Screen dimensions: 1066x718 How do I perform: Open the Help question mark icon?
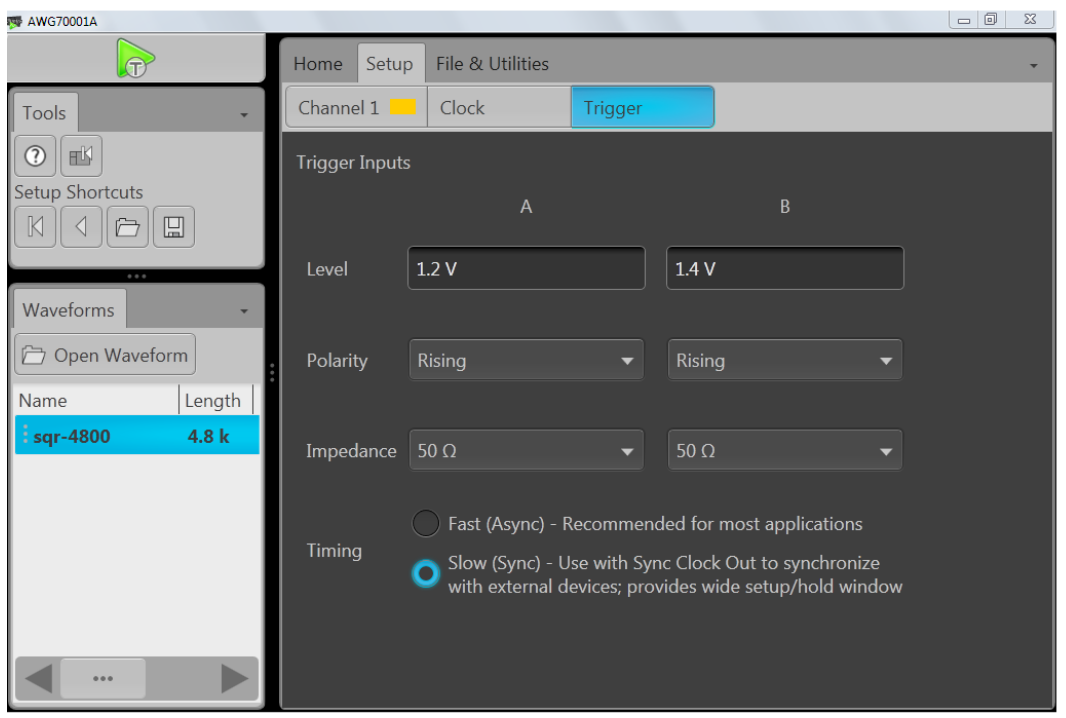point(34,156)
